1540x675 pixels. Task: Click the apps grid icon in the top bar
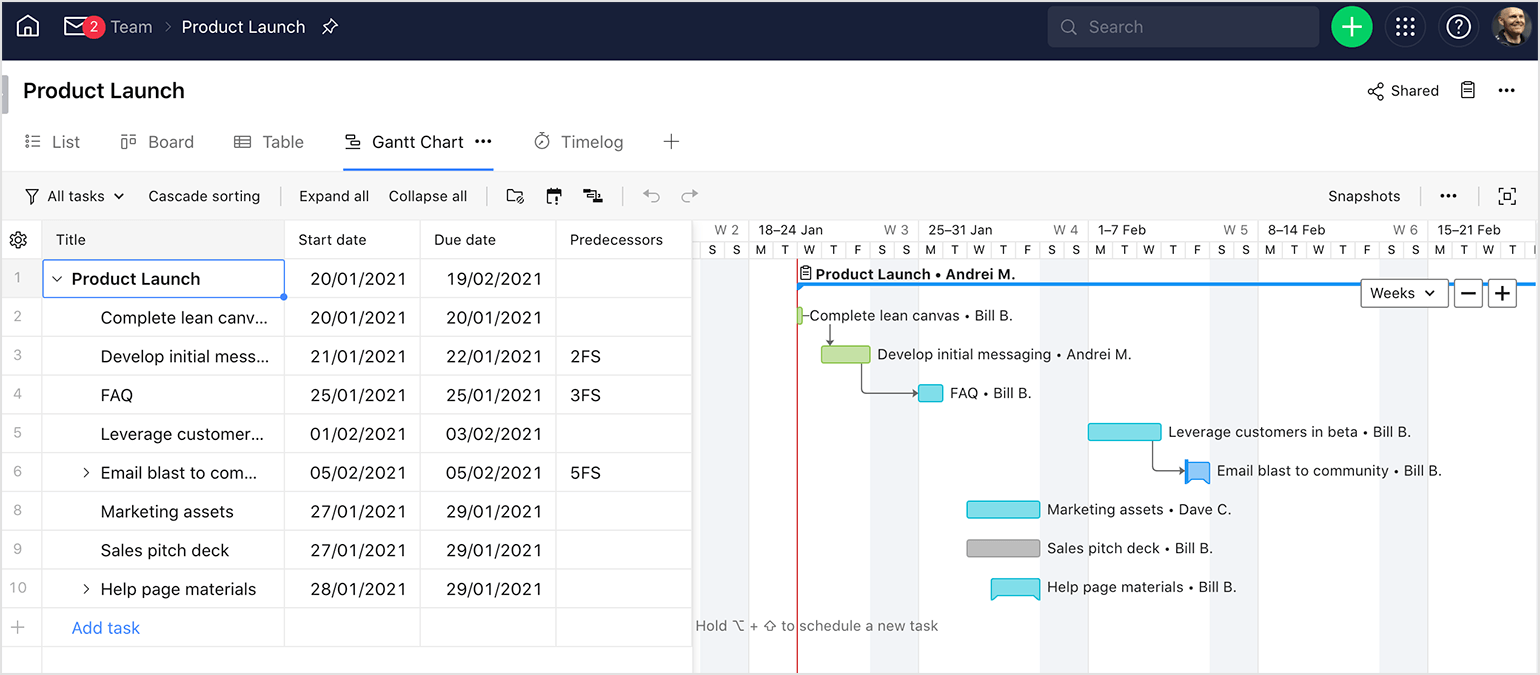point(1406,27)
